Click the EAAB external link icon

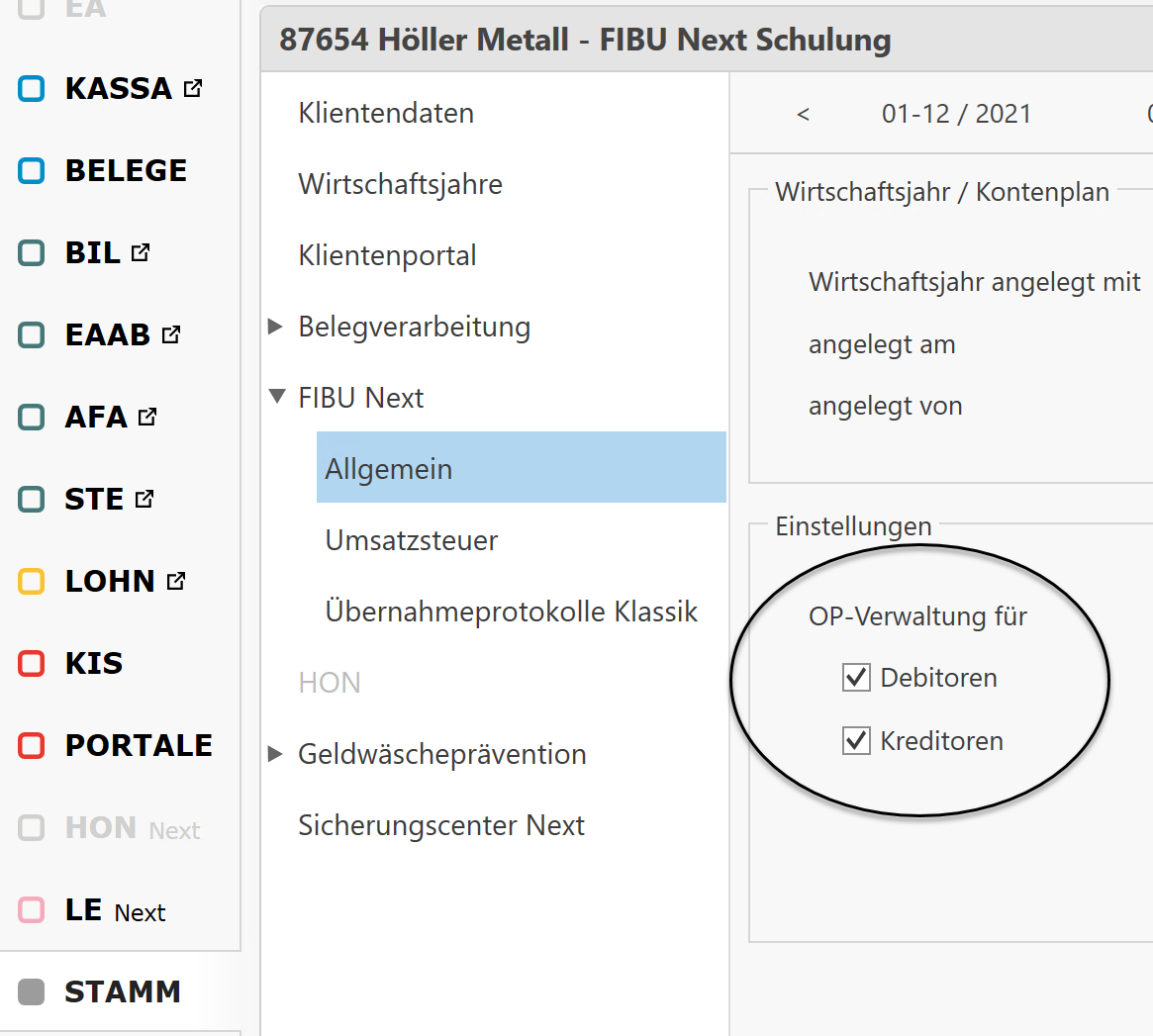point(171,334)
